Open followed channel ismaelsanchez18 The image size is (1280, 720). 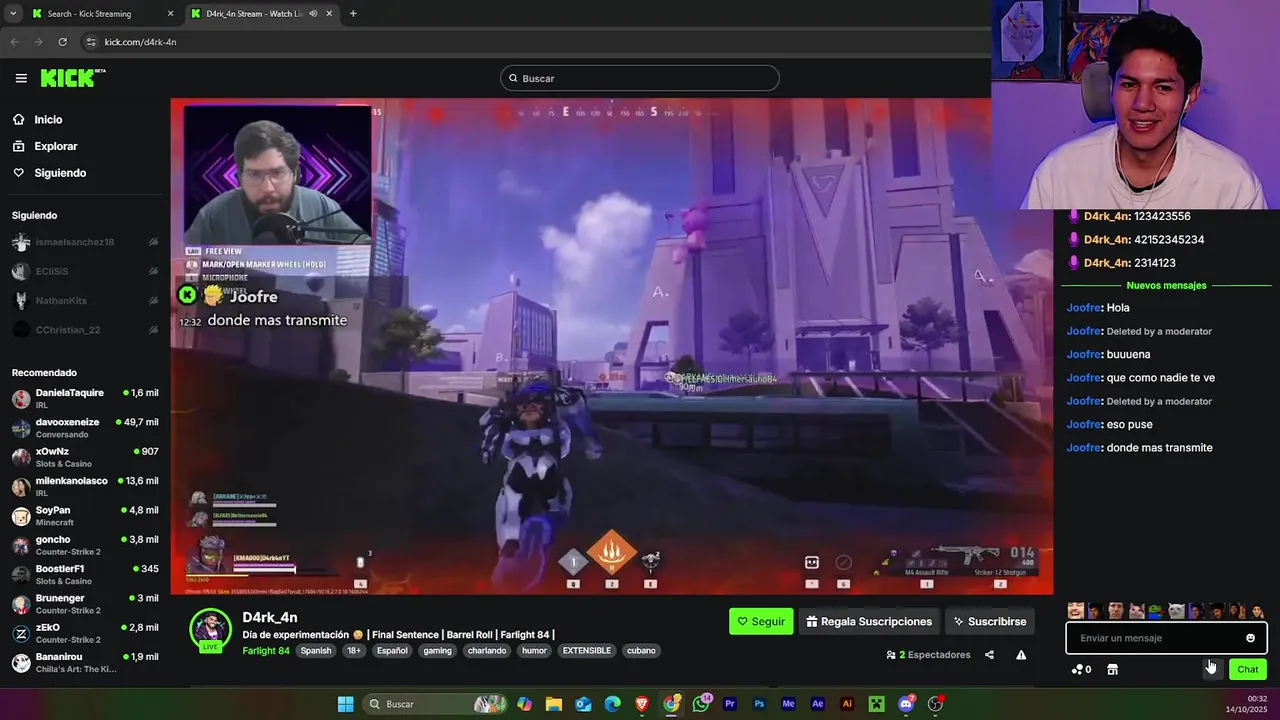click(x=85, y=242)
